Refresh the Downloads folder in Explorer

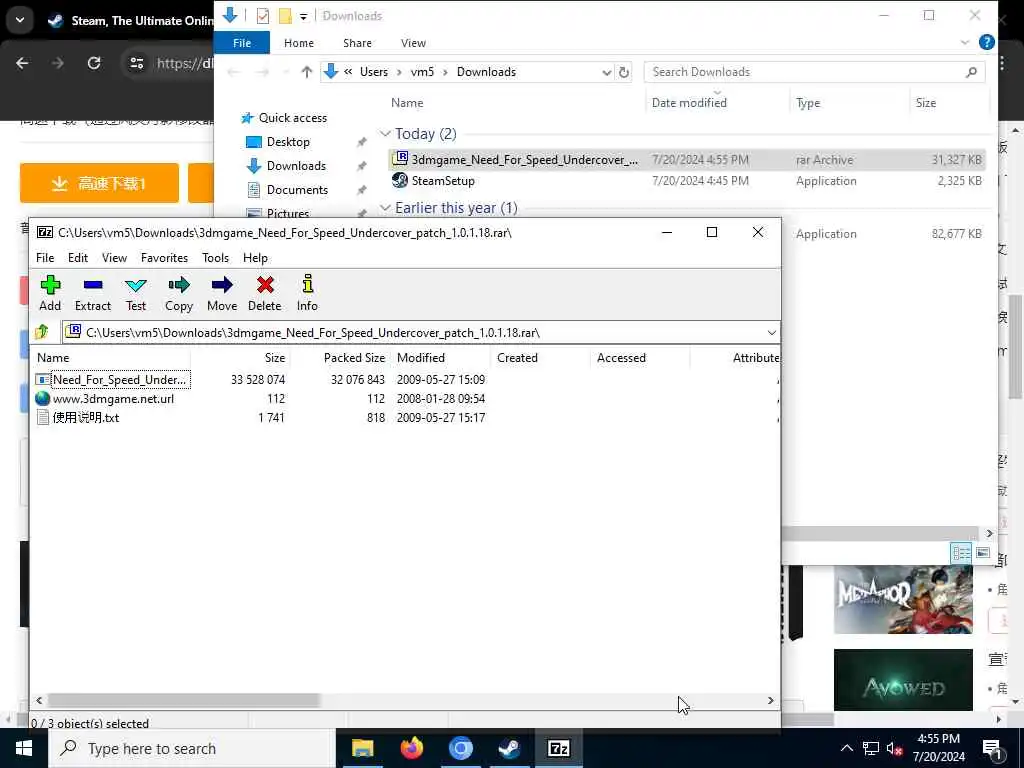pyautogui.click(x=624, y=72)
